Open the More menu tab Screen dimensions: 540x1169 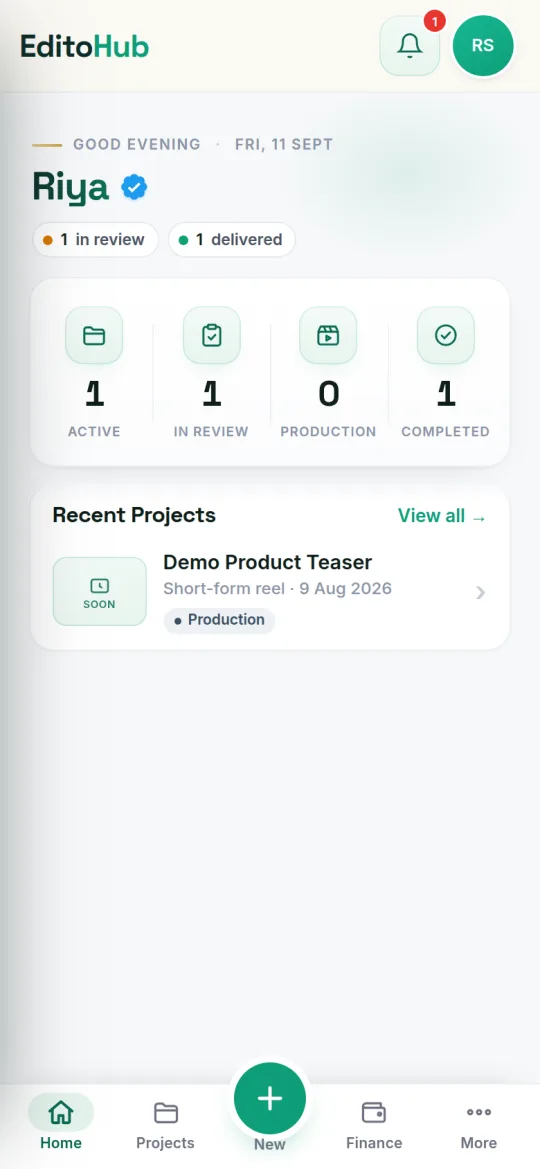[479, 1124]
